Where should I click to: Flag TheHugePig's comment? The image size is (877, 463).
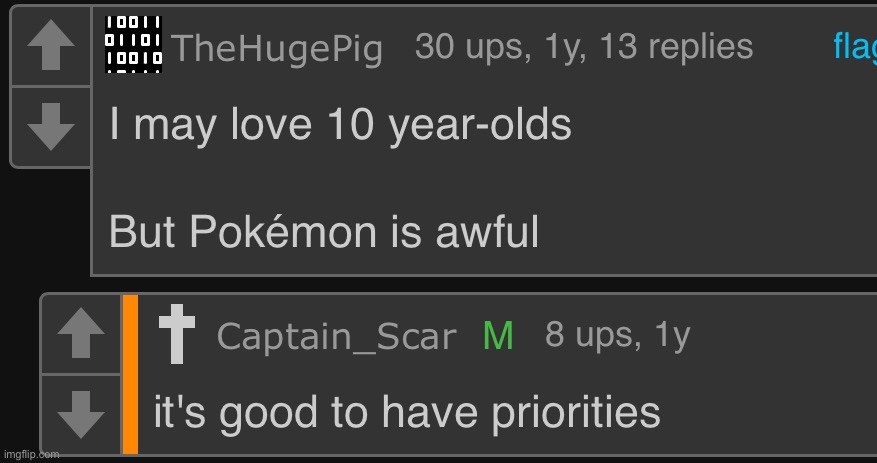(x=855, y=47)
